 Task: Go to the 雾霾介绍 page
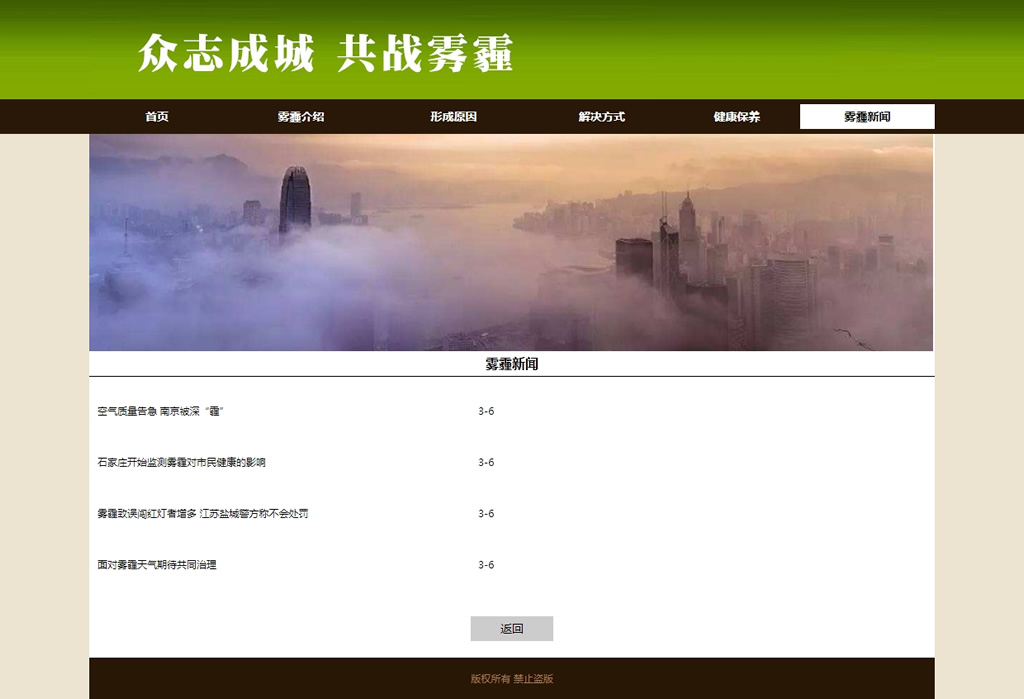pos(301,117)
